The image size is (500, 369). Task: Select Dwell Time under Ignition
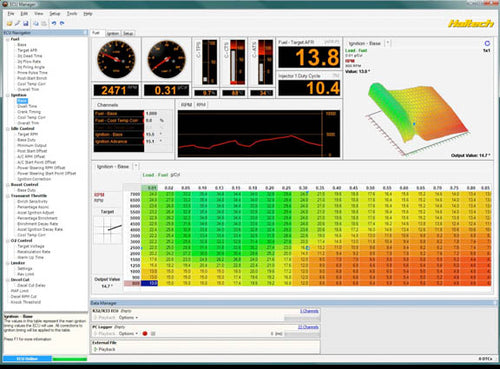(27, 106)
